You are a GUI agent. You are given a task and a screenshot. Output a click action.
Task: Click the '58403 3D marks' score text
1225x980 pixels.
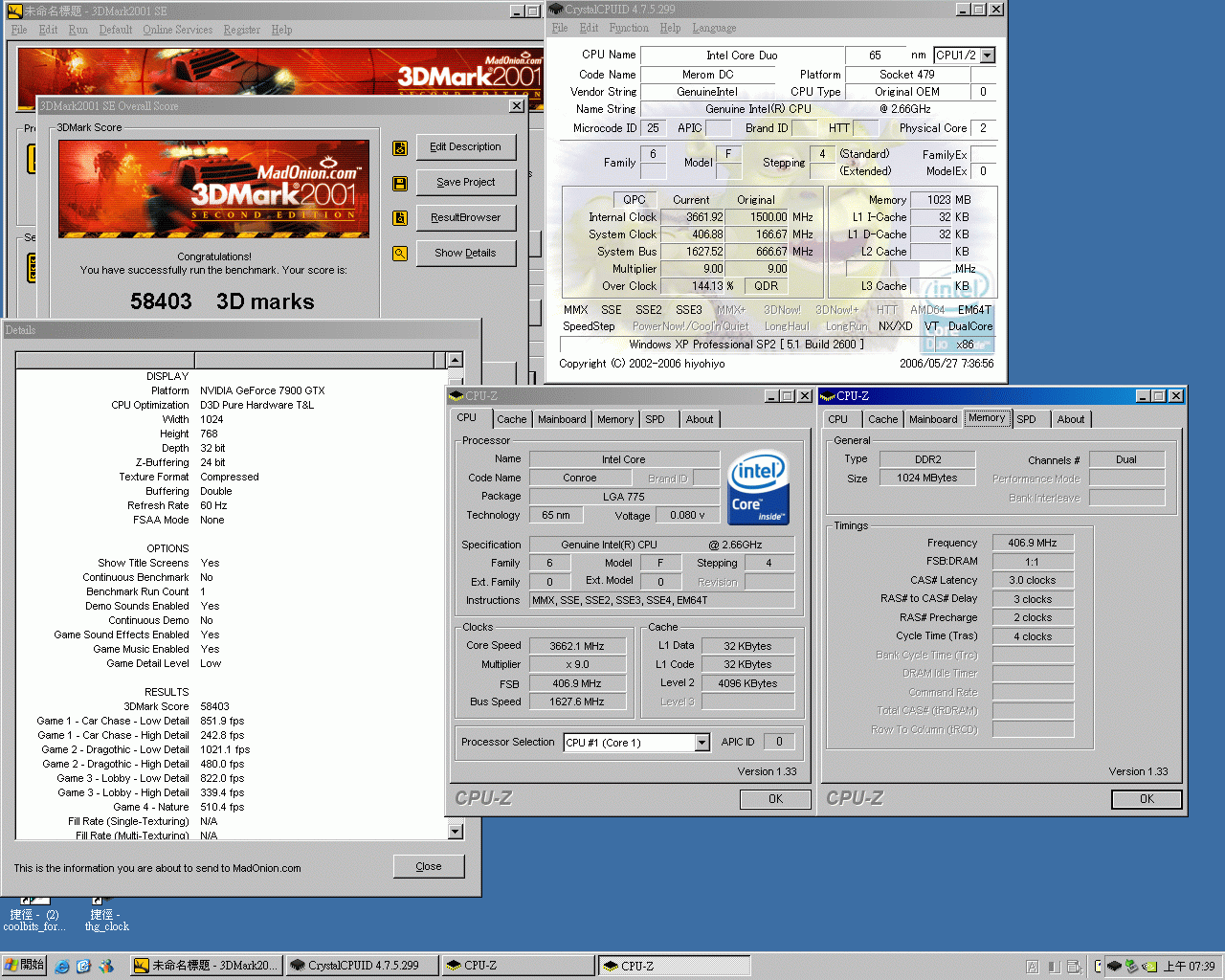point(222,301)
